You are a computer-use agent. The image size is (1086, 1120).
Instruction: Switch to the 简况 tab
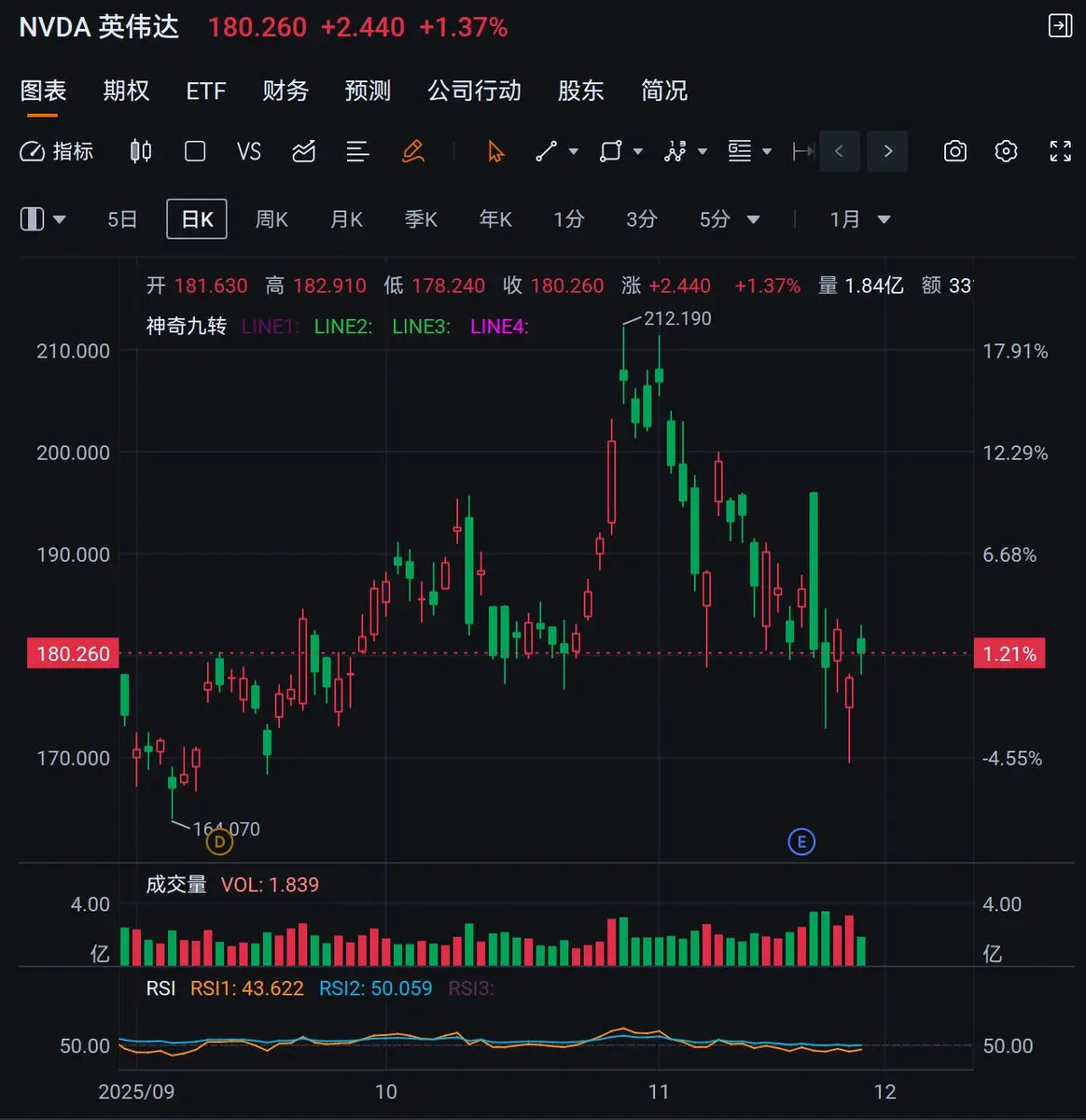click(x=663, y=91)
